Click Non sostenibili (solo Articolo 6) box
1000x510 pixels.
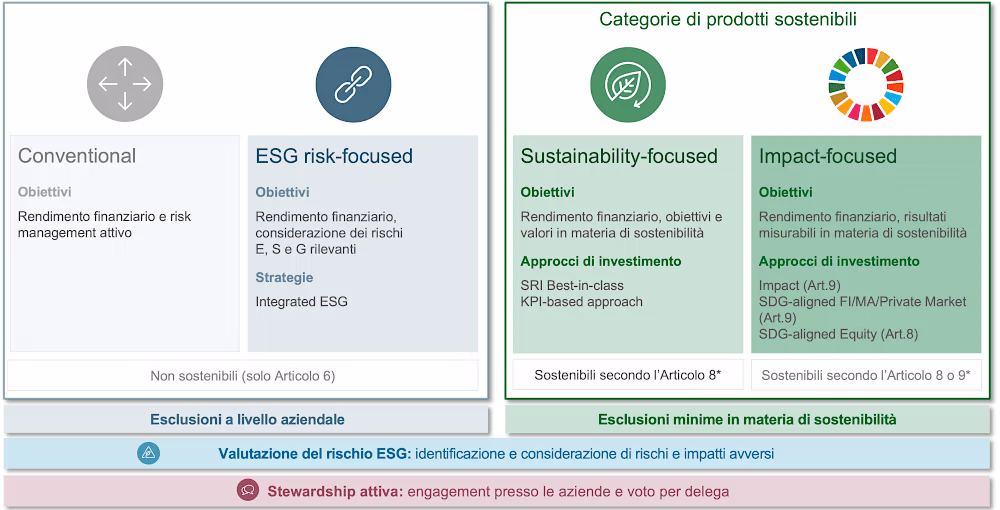(x=242, y=375)
